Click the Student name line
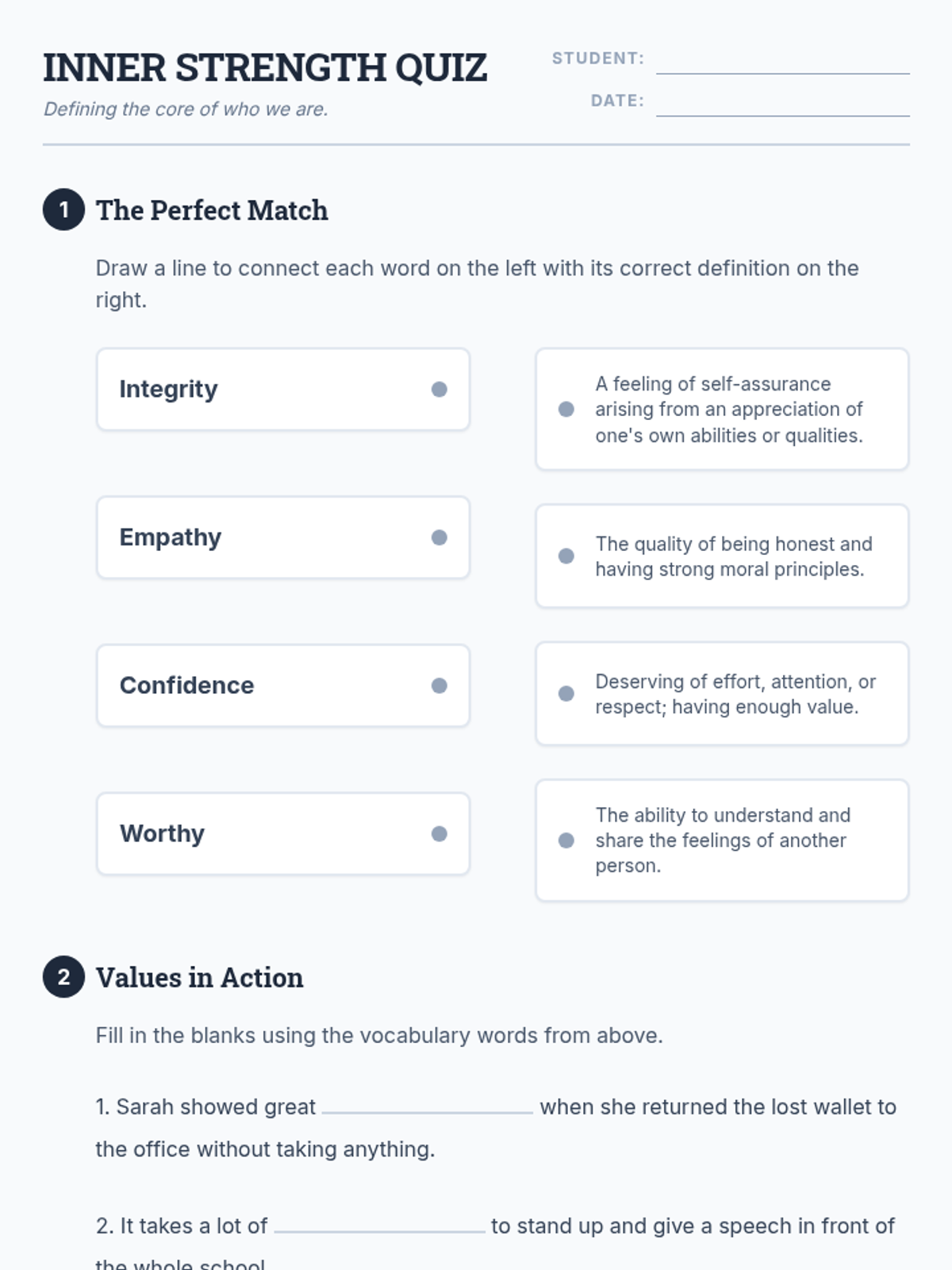 click(782, 62)
